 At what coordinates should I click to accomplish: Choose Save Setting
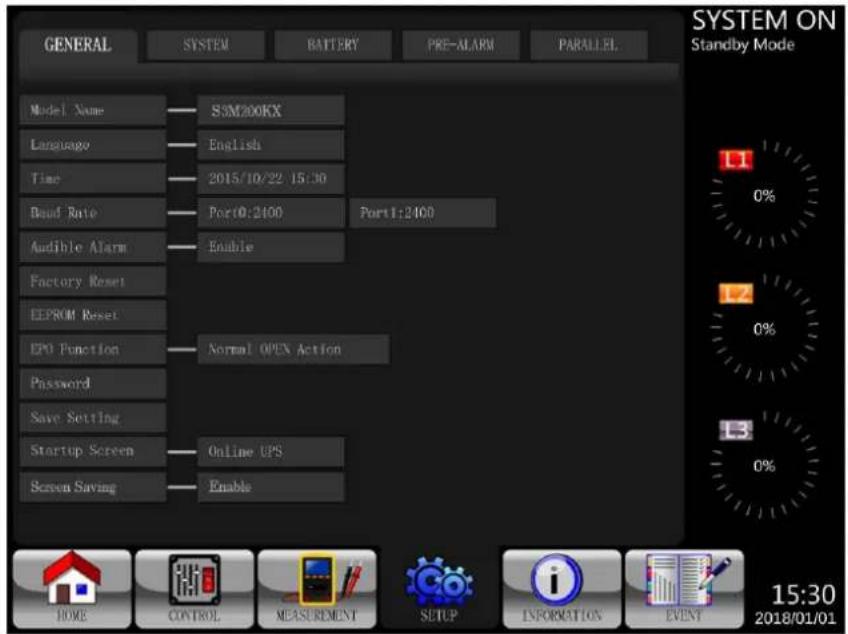92,417
